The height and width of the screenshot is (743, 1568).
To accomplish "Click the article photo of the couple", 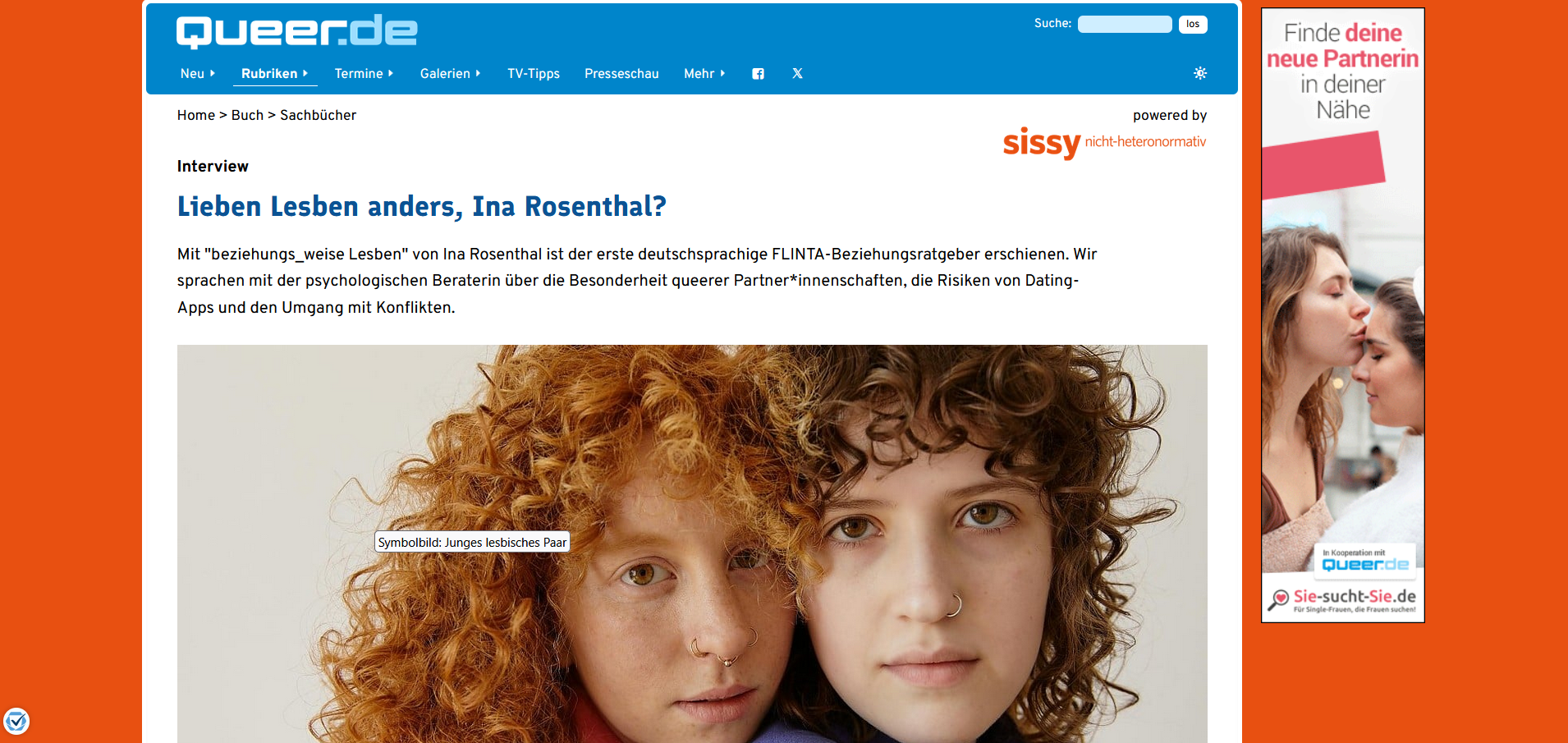I will coord(692,543).
